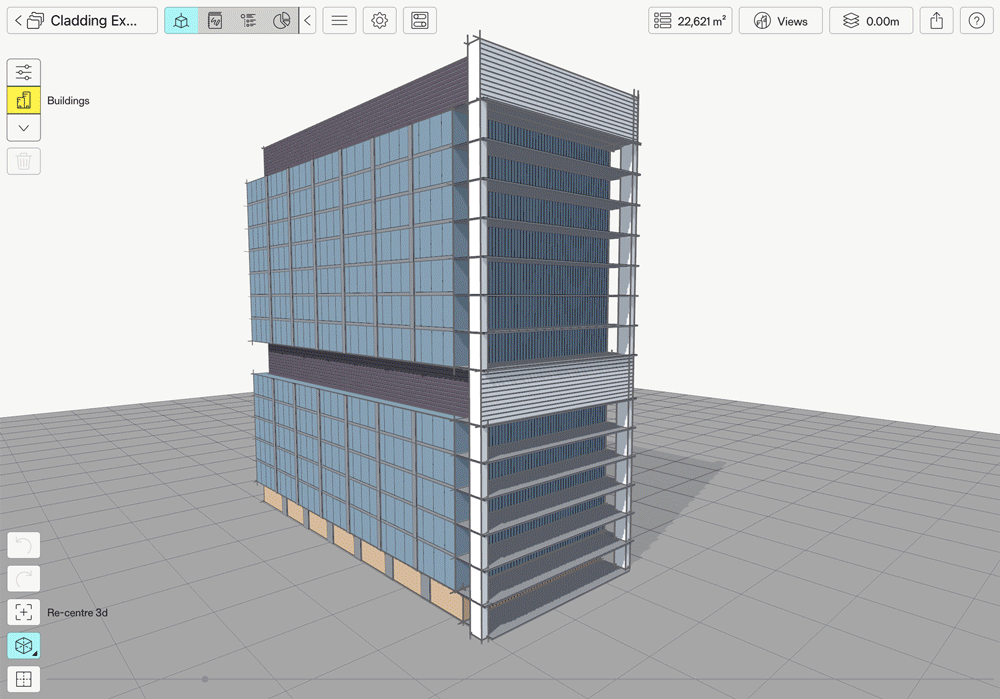Click the grid section plan icon
This screenshot has height=699, width=1000.
pyautogui.click(x=24, y=680)
